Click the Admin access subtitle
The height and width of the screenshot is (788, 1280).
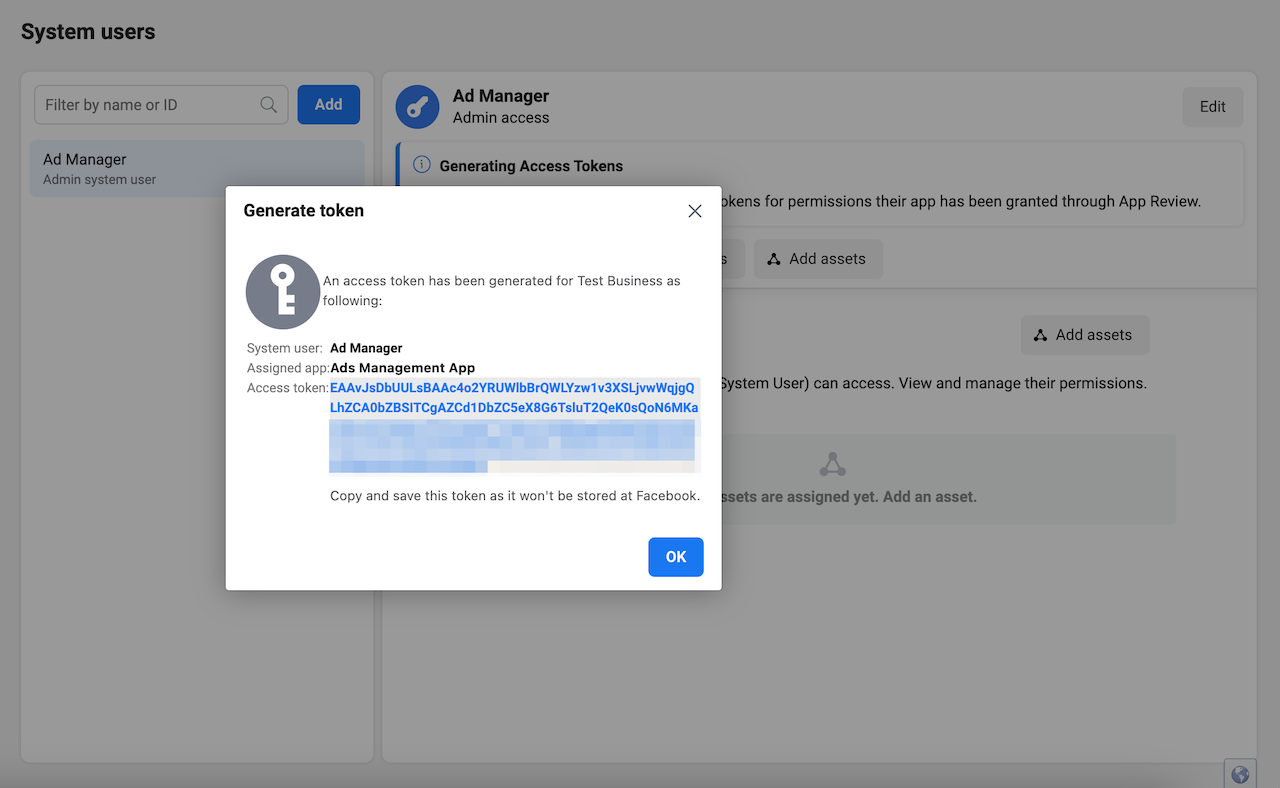pyautogui.click(x=501, y=118)
